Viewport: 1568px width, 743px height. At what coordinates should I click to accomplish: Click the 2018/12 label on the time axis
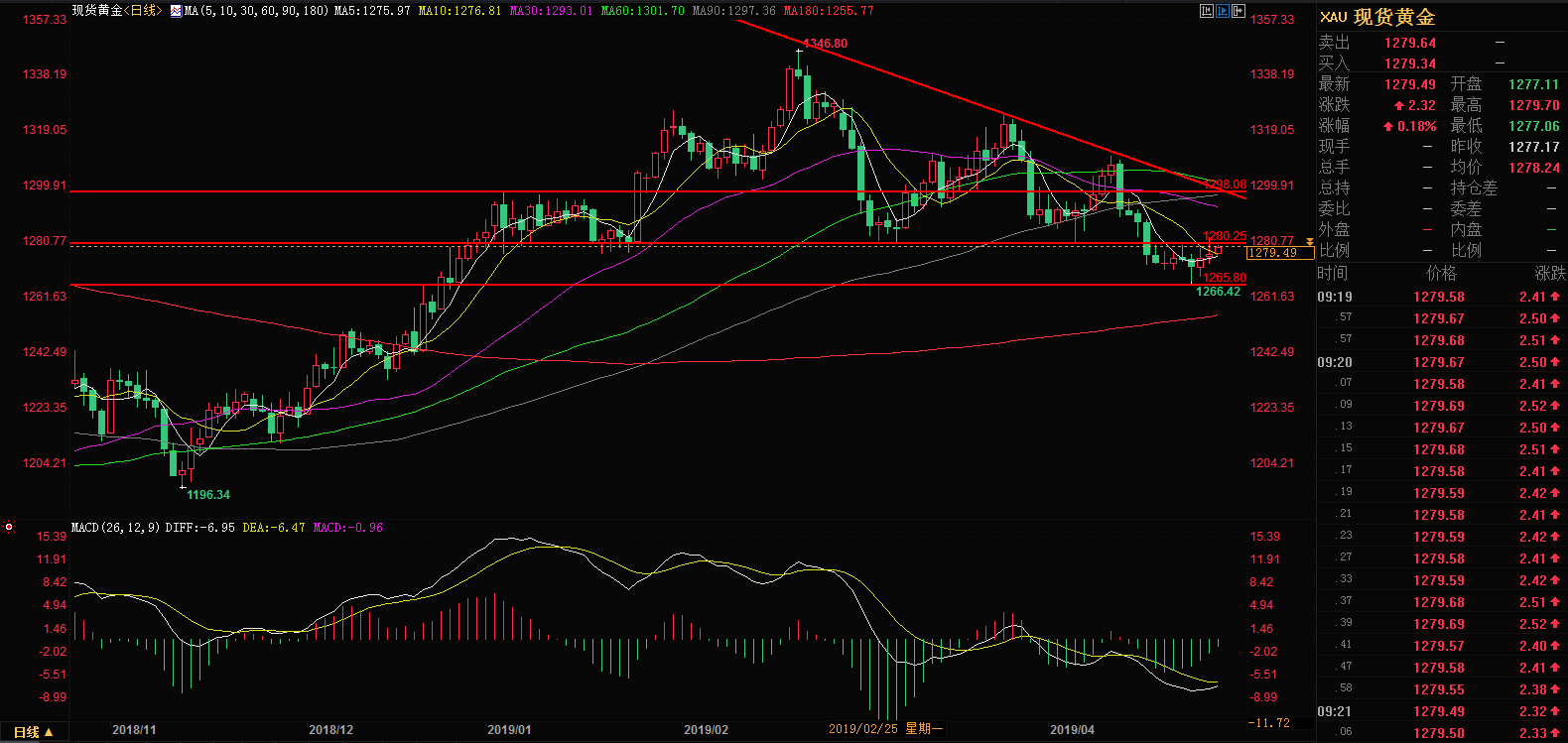point(330,730)
